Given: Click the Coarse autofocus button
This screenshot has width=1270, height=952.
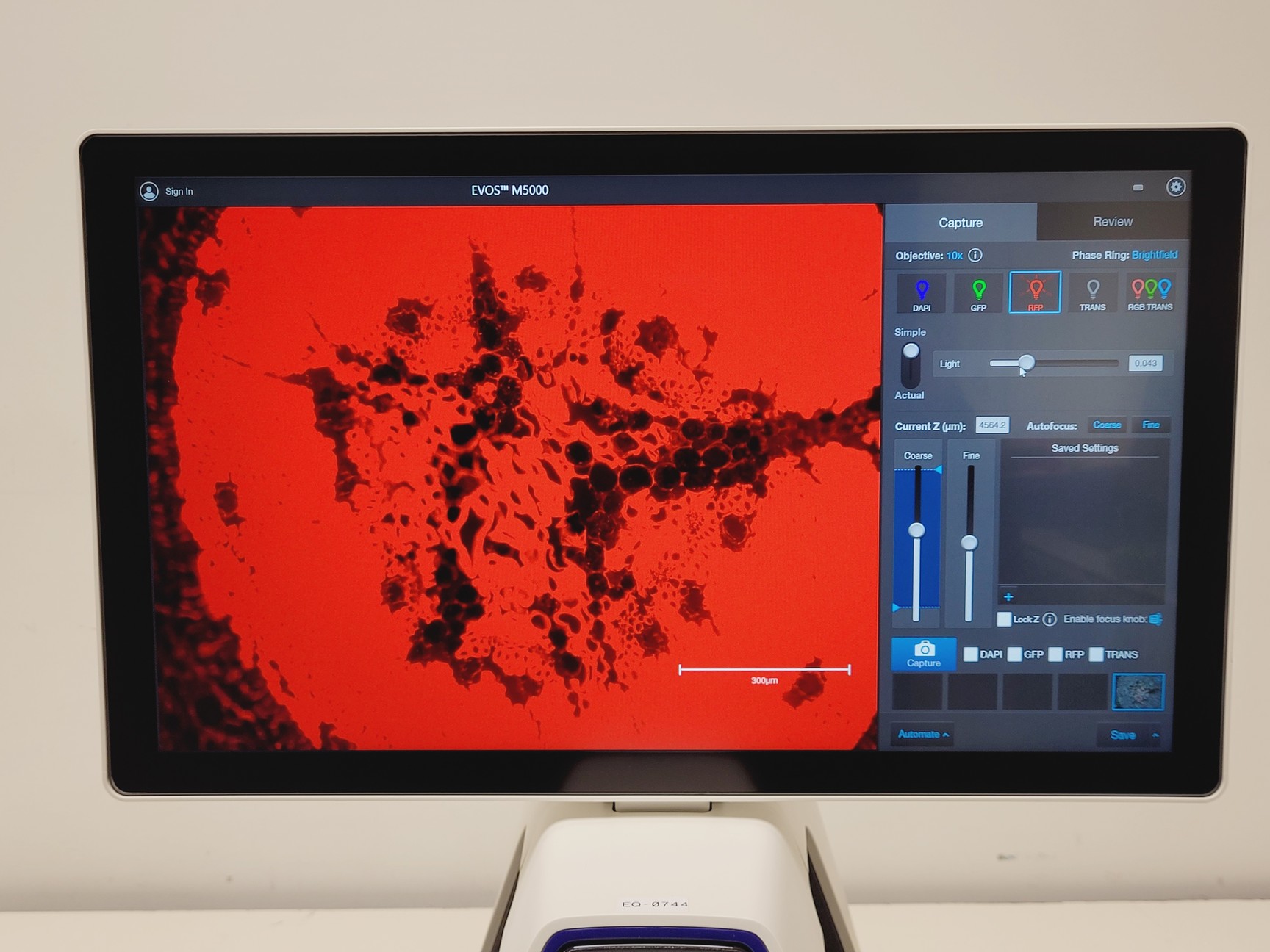Looking at the screenshot, I should pos(1107,425).
